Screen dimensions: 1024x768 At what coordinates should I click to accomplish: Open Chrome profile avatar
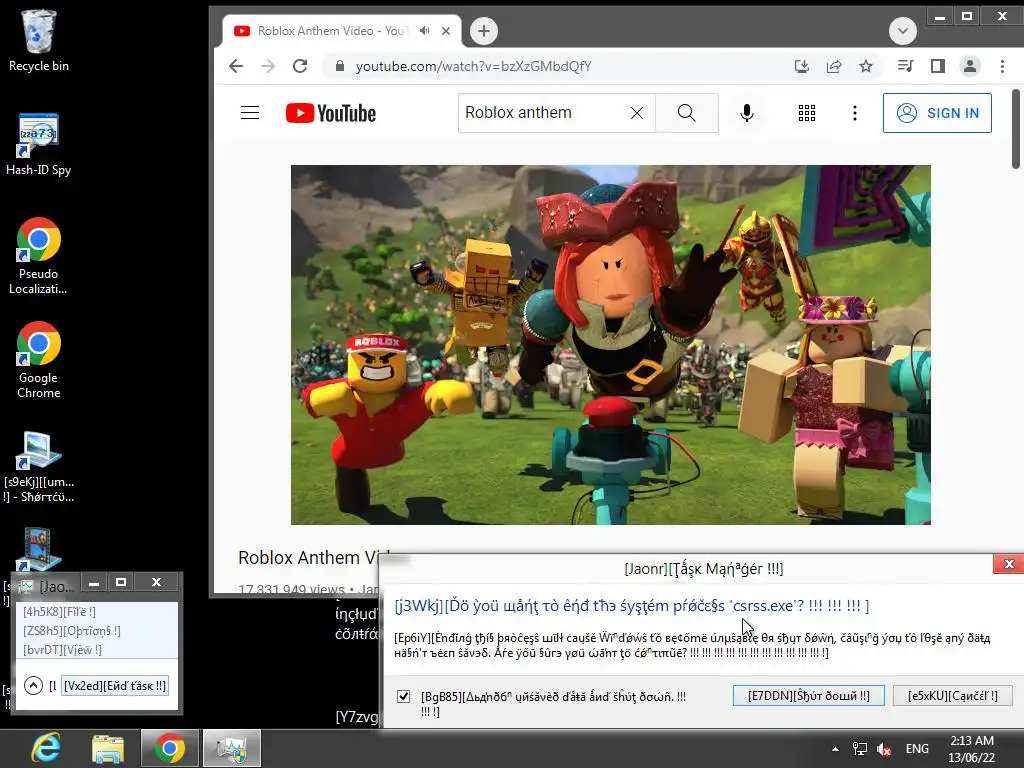pyautogui.click(x=970, y=66)
